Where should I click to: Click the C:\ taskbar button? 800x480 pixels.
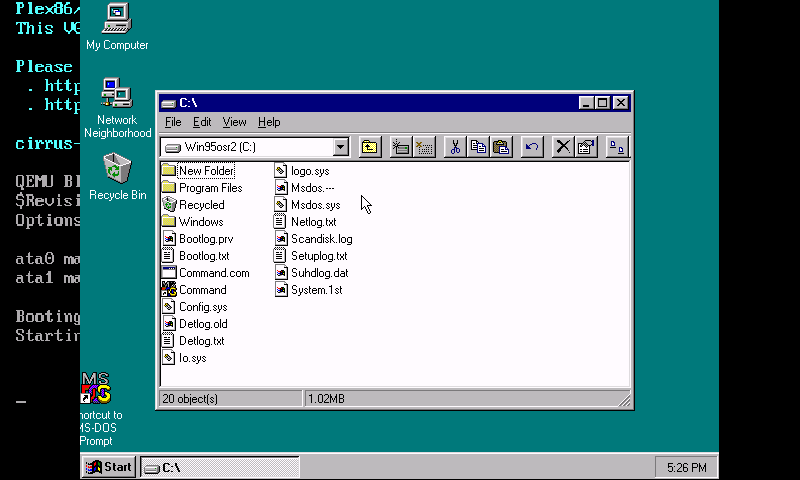pyautogui.click(x=220, y=467)
